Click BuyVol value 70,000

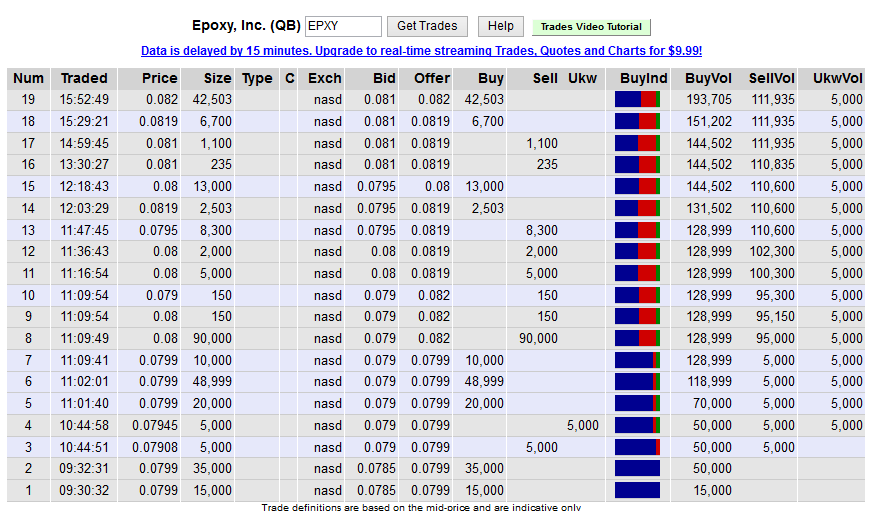pyautogui.click(x=712, y=403)
